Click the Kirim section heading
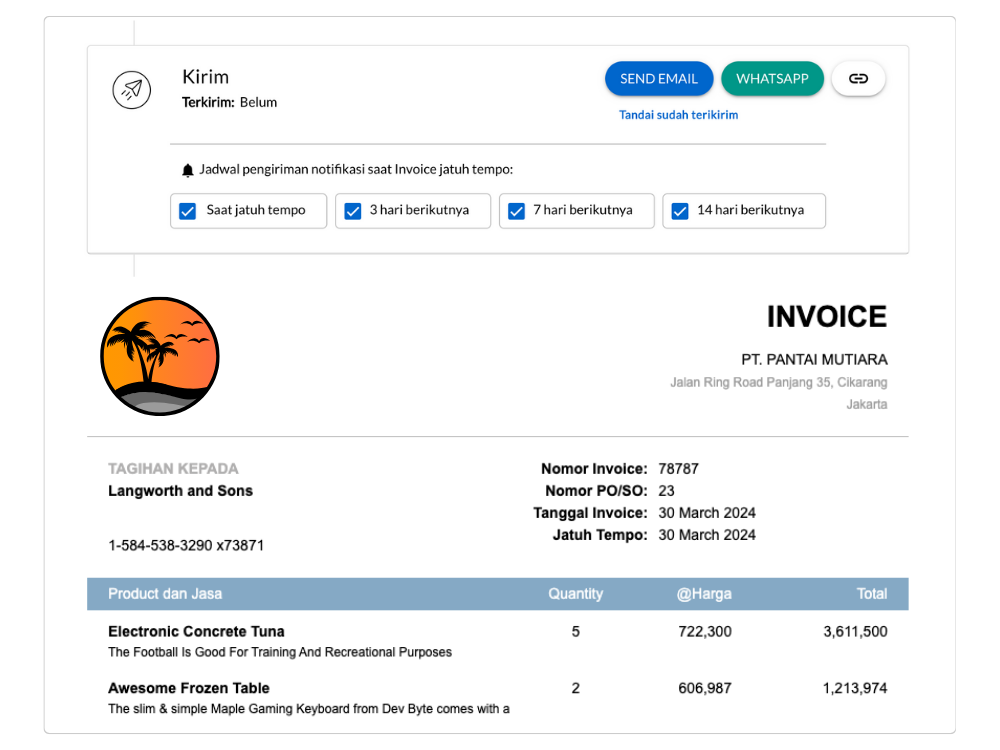 205,77
